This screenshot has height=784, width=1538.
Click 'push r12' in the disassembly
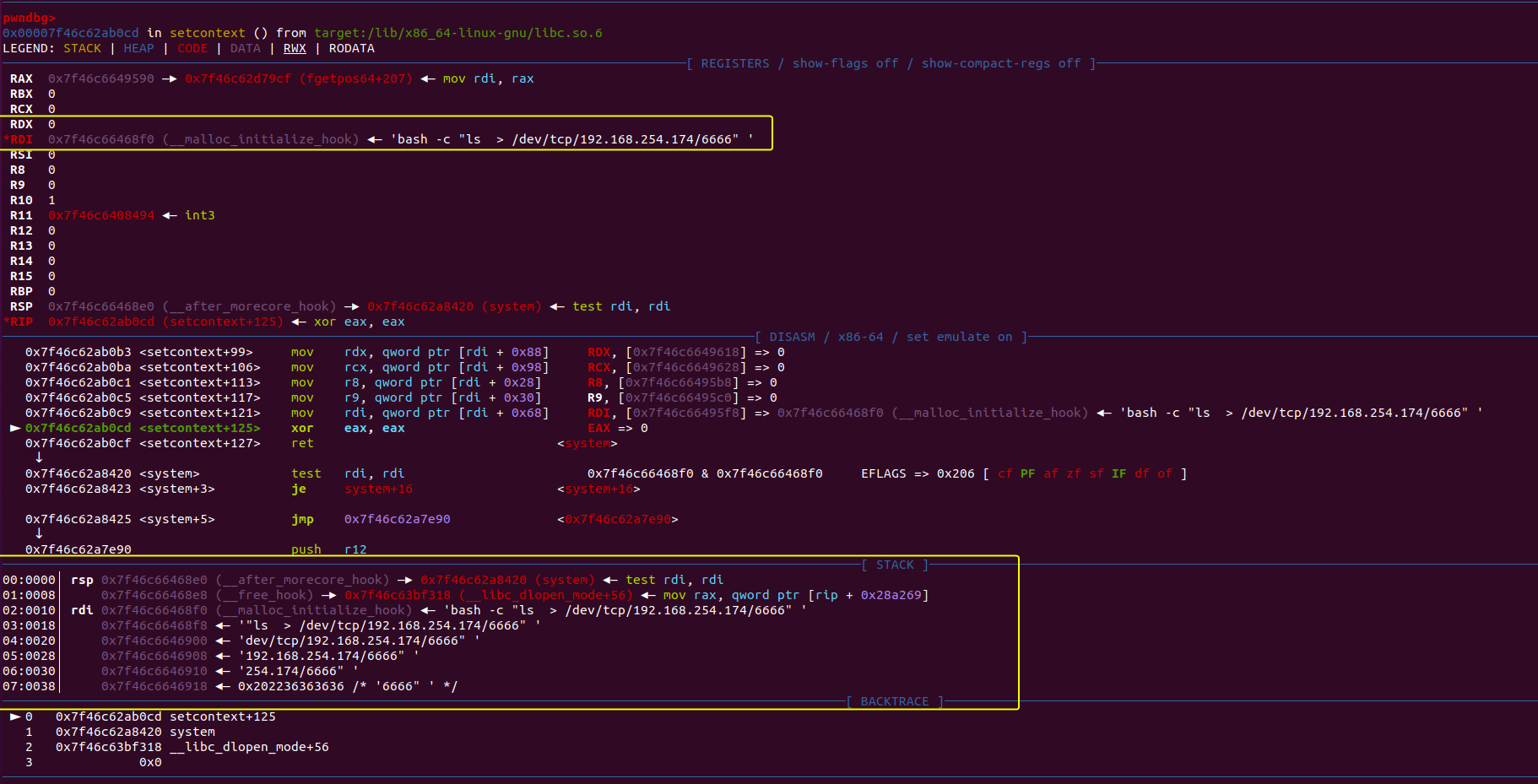click(329, 549)
